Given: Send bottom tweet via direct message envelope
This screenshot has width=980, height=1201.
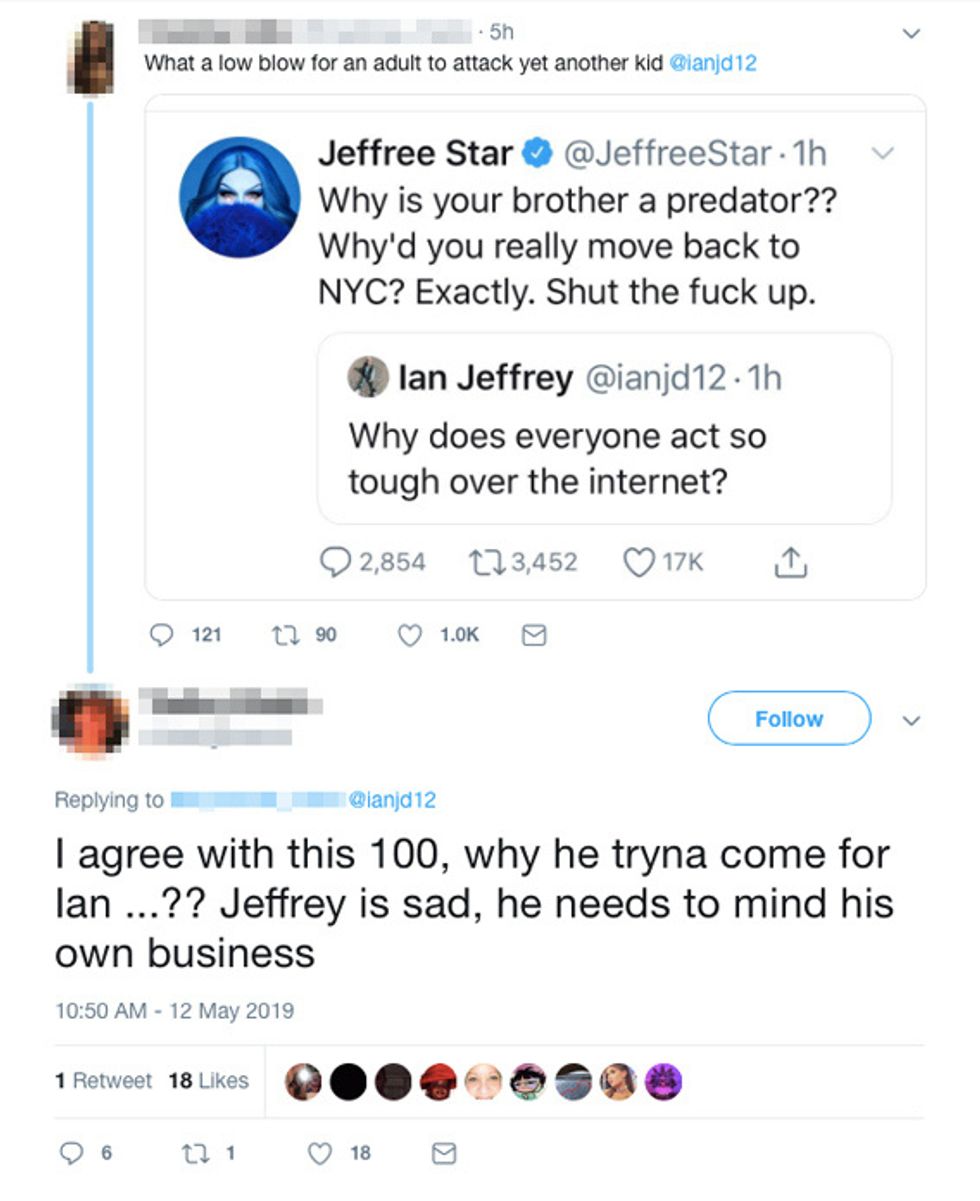Looking at the screenshot, I should pyautogui.click(x=443, y=1154).
